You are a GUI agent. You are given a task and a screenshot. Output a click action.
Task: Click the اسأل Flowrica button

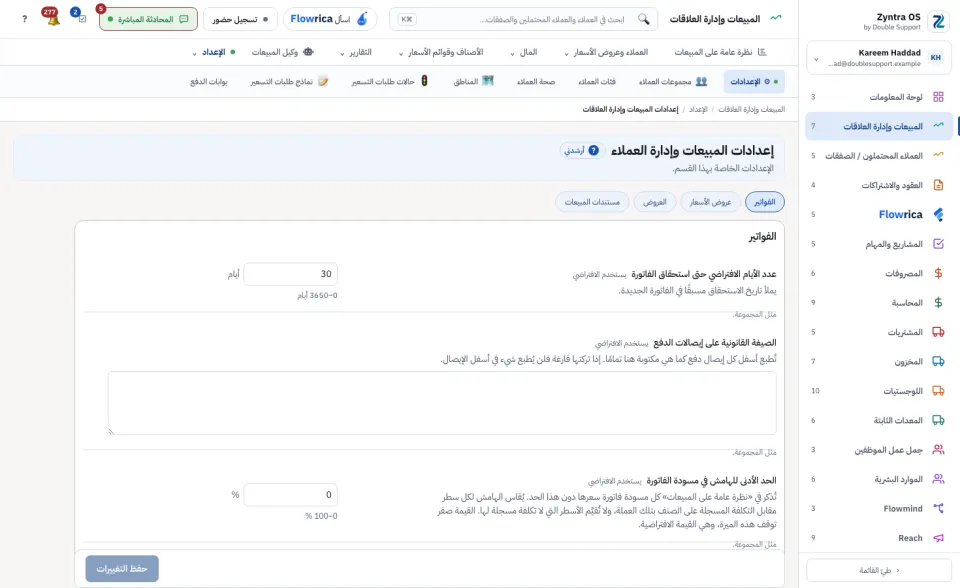(x=329, y=19)
